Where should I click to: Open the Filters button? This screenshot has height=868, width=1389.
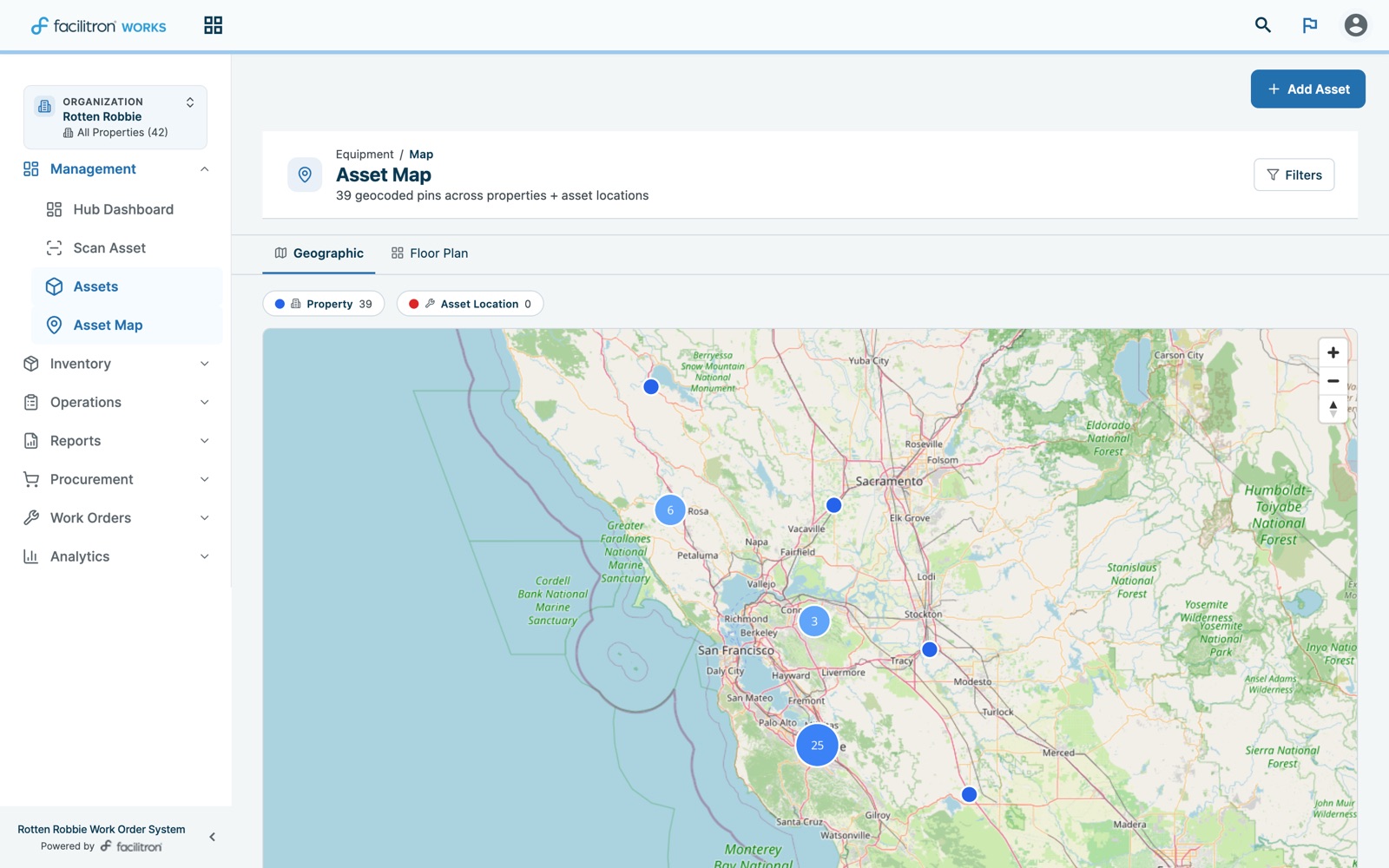(1294, 174)
